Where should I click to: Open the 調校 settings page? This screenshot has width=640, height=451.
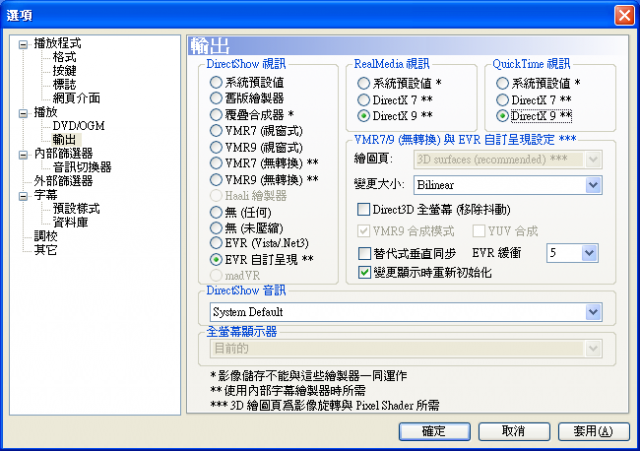(45, 236)
